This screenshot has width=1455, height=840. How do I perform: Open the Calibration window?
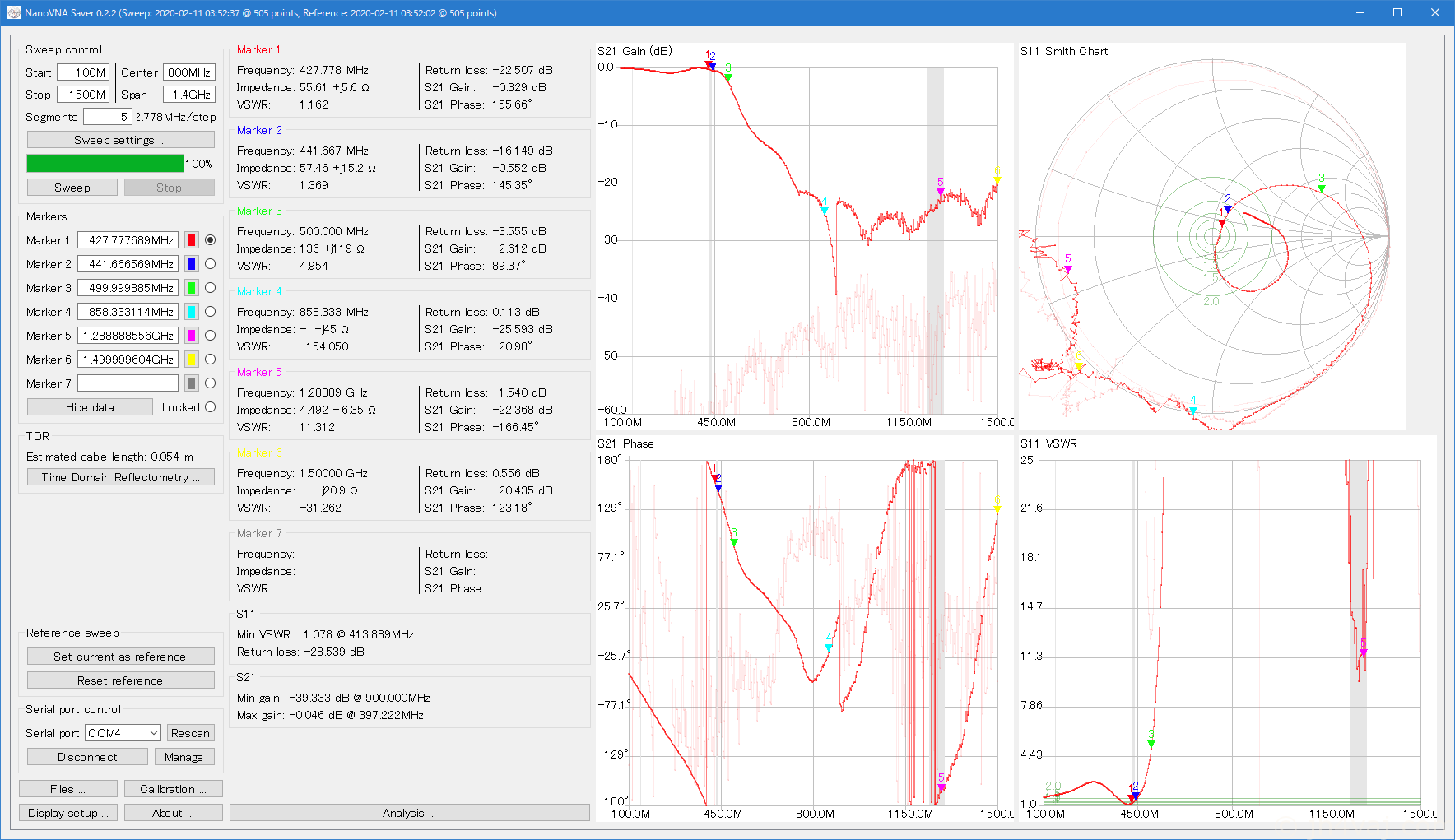click(173, 789)
